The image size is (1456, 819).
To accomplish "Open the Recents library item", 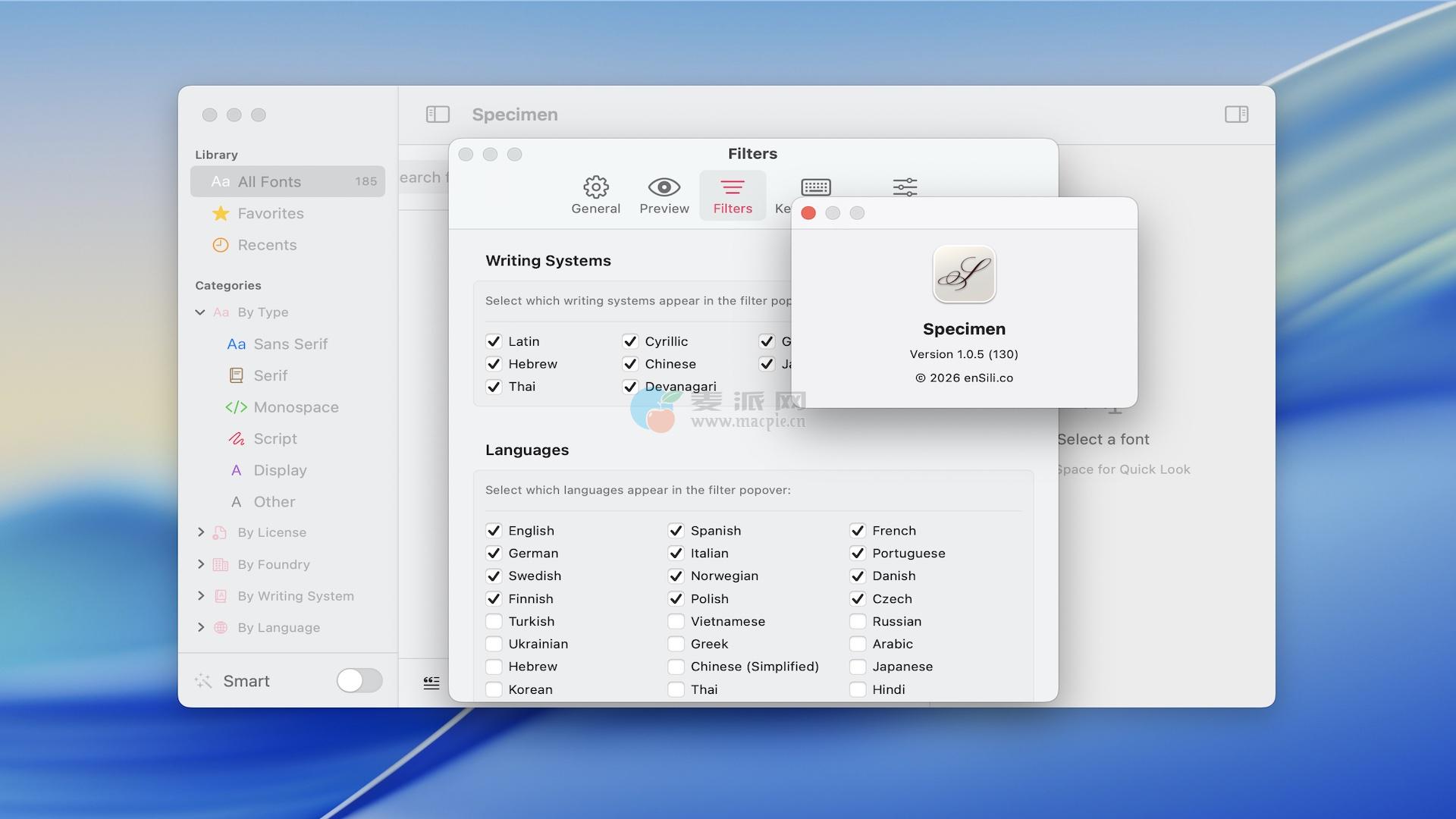I will click(266, 245).
